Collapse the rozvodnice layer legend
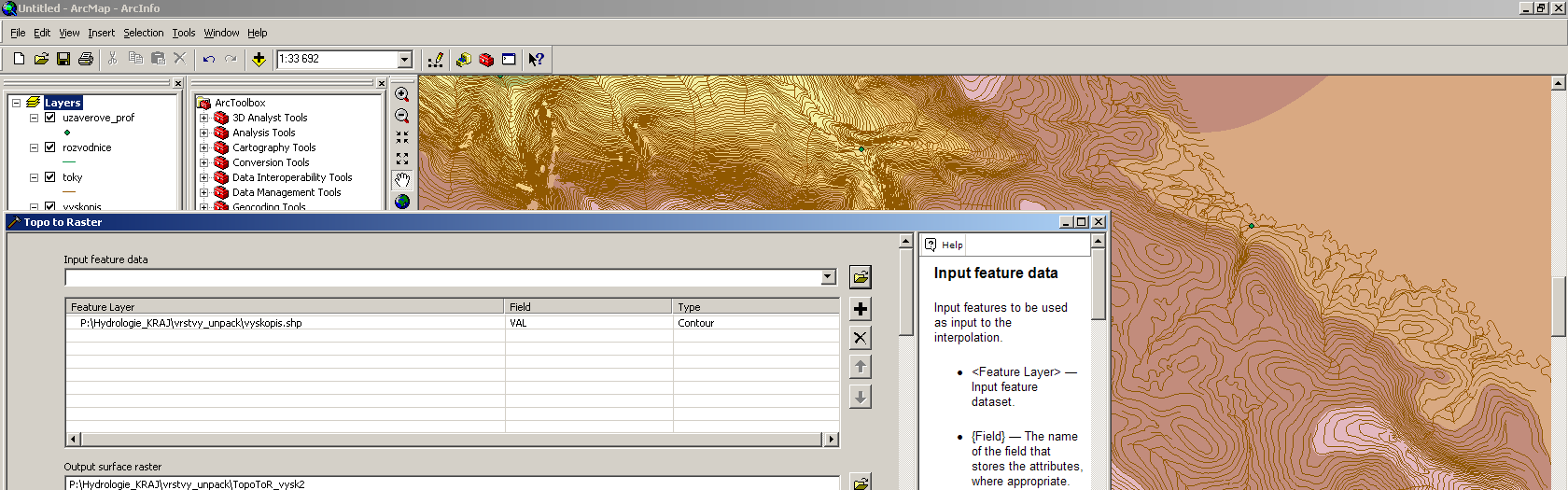This screenshot has height=490, width=1568. [35, 147]
